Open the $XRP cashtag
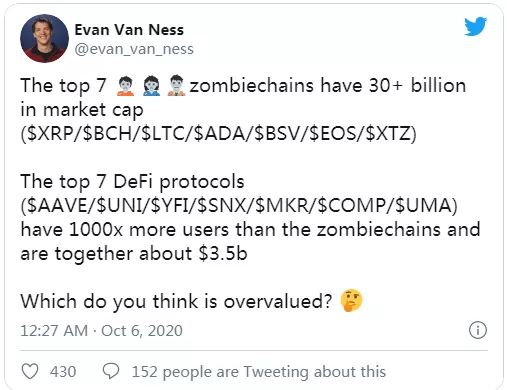The height and width of the screenshot is (390, 507). 51,133
